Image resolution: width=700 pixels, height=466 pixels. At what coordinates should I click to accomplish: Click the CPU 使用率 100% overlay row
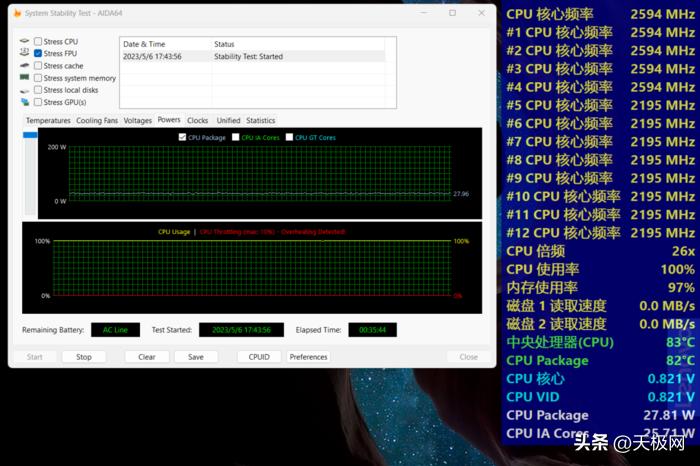pos(600,269)
